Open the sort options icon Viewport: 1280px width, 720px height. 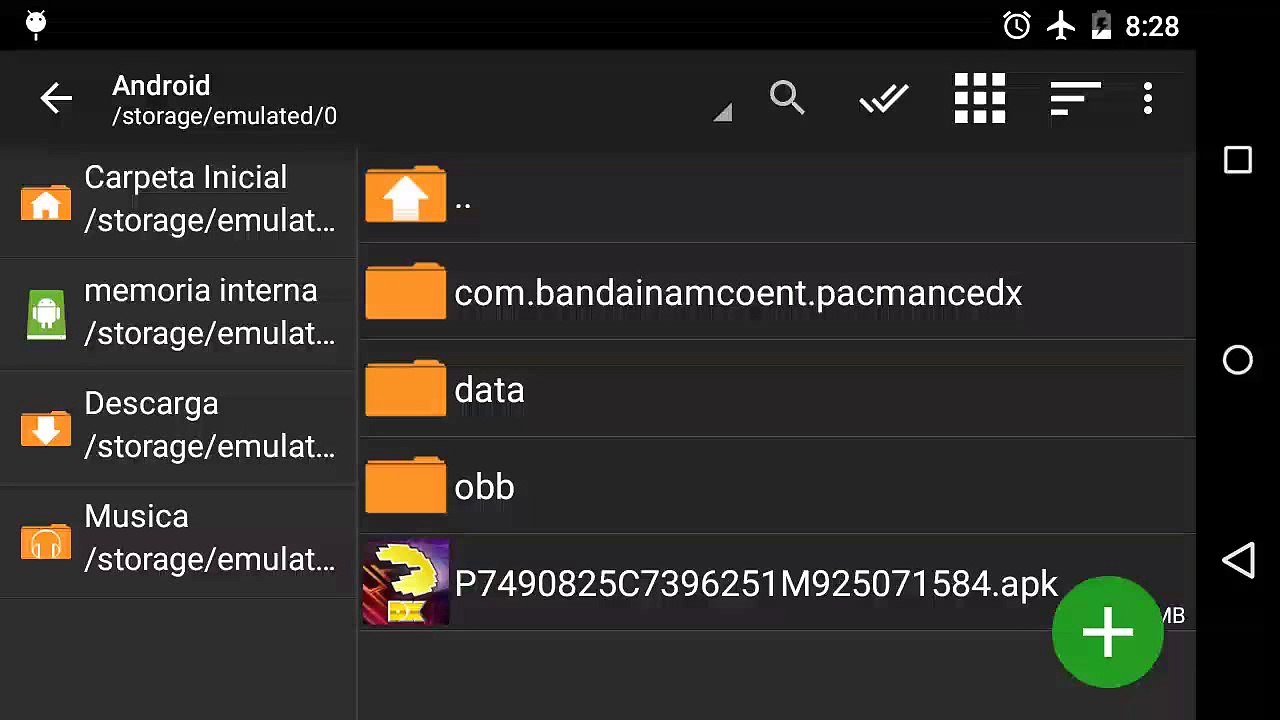(1075, 98)
